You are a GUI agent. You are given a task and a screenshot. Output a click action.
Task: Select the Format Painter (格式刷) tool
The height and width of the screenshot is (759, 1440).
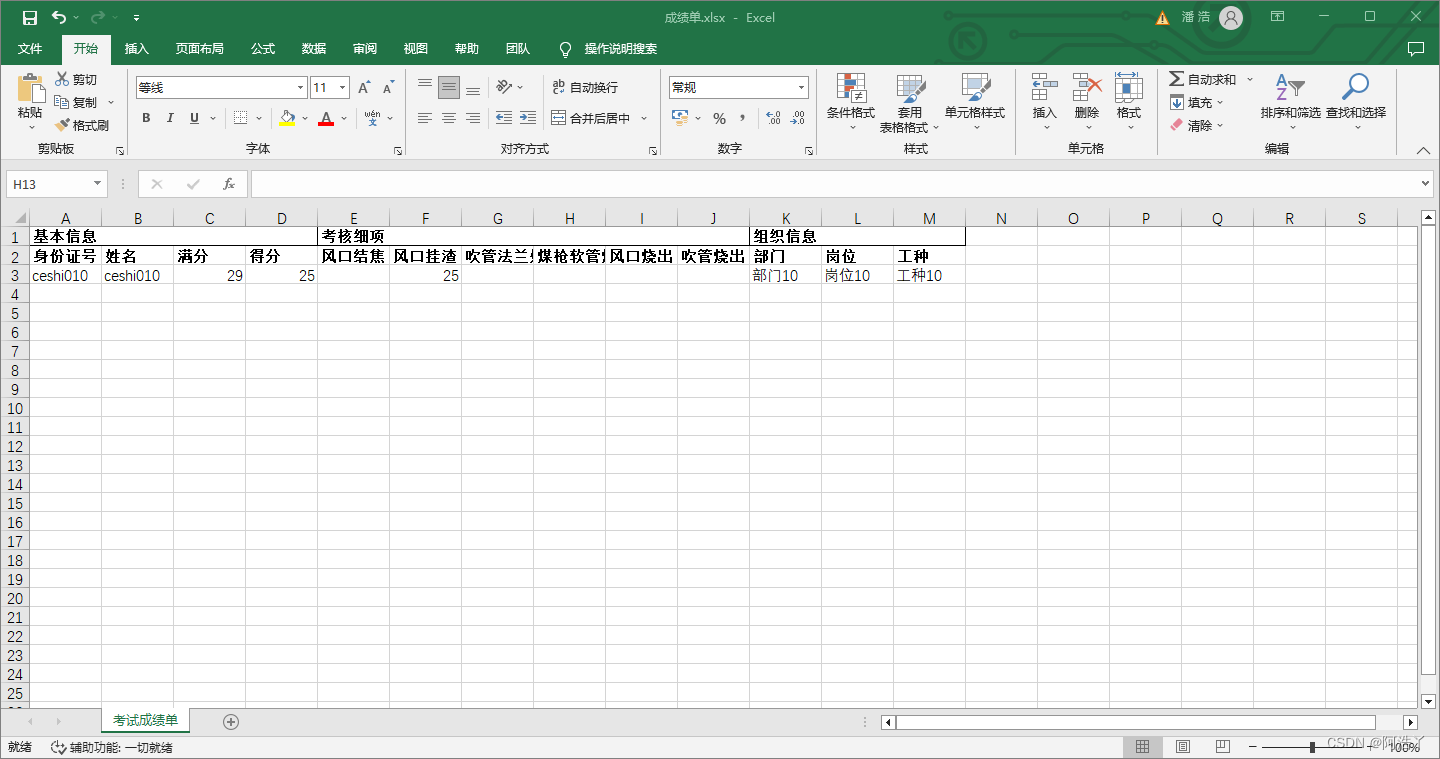(83, 124)
